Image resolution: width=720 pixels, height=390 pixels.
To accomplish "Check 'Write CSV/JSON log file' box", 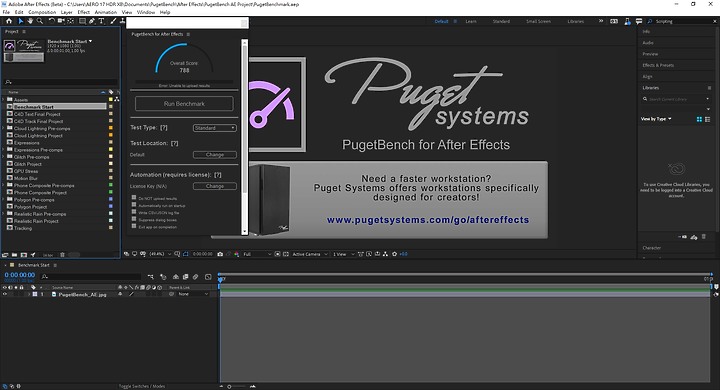I will coord(134,212).
